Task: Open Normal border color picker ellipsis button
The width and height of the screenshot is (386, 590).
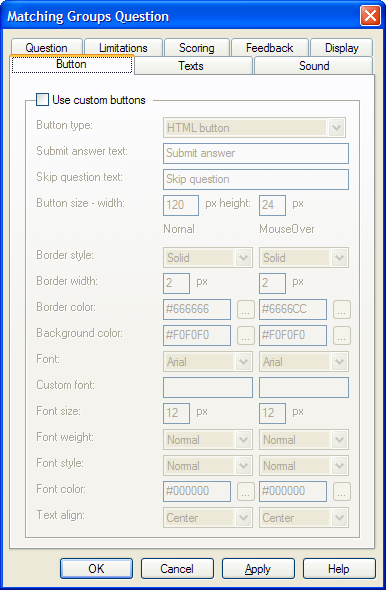Action: point(245,309)
